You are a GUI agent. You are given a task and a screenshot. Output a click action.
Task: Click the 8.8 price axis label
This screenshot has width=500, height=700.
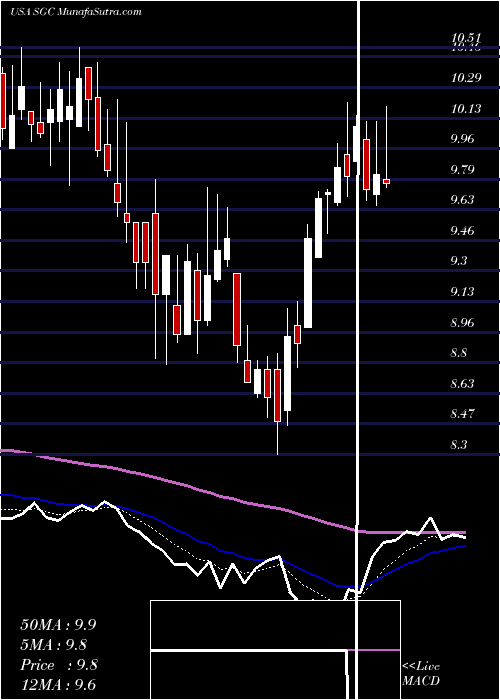(x=459, y=353)
